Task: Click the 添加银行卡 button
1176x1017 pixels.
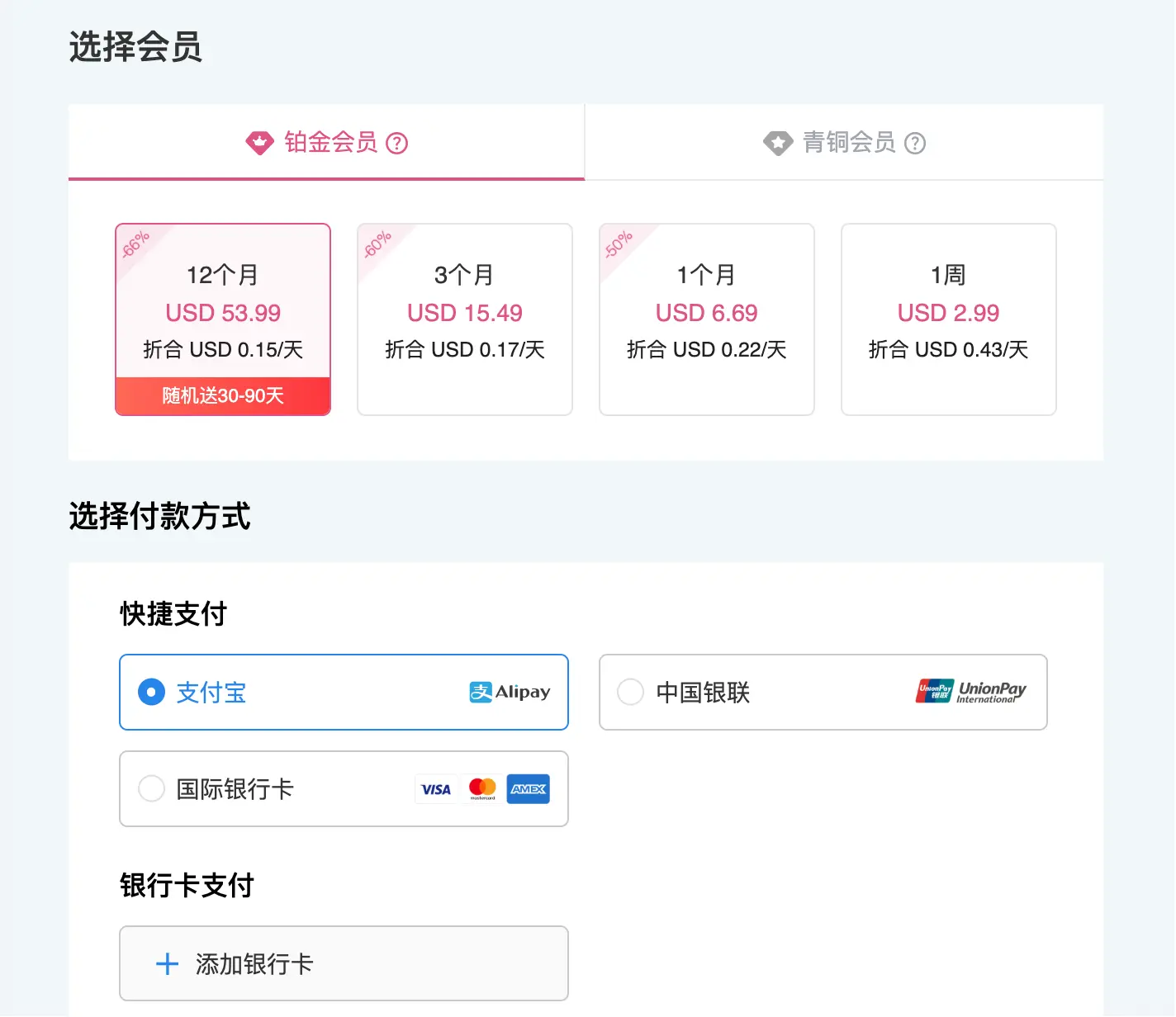Action: 344,963
